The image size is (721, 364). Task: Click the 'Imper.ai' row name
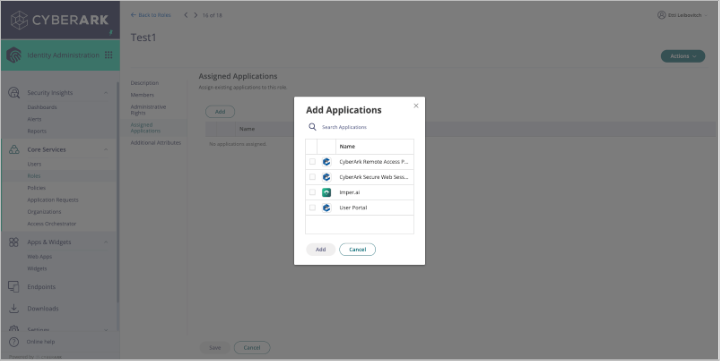[x=349, y=193]
